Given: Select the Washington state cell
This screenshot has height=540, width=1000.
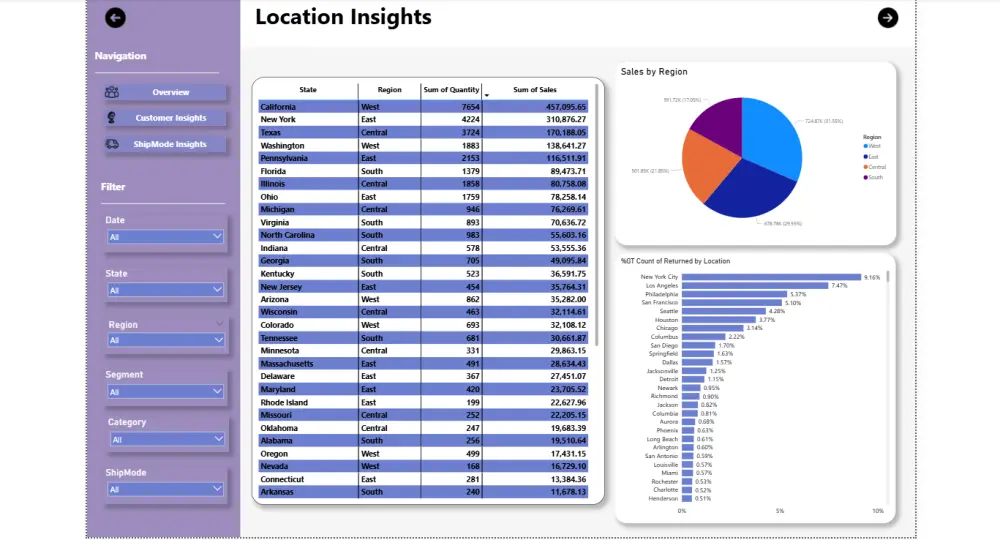Looking at the screenshot, I should 308,145.
